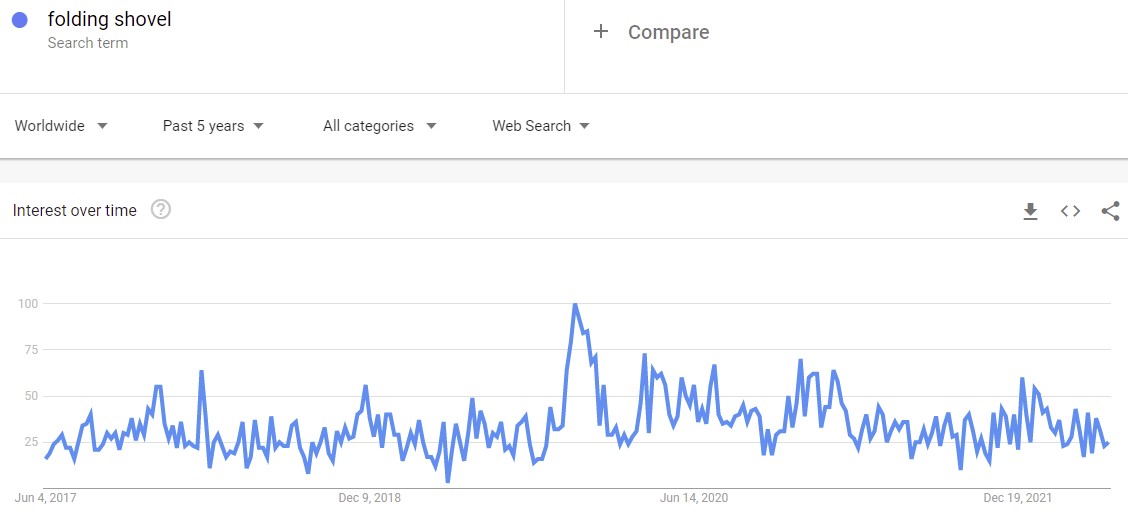Open help for Interest over time

pos(160,210)
